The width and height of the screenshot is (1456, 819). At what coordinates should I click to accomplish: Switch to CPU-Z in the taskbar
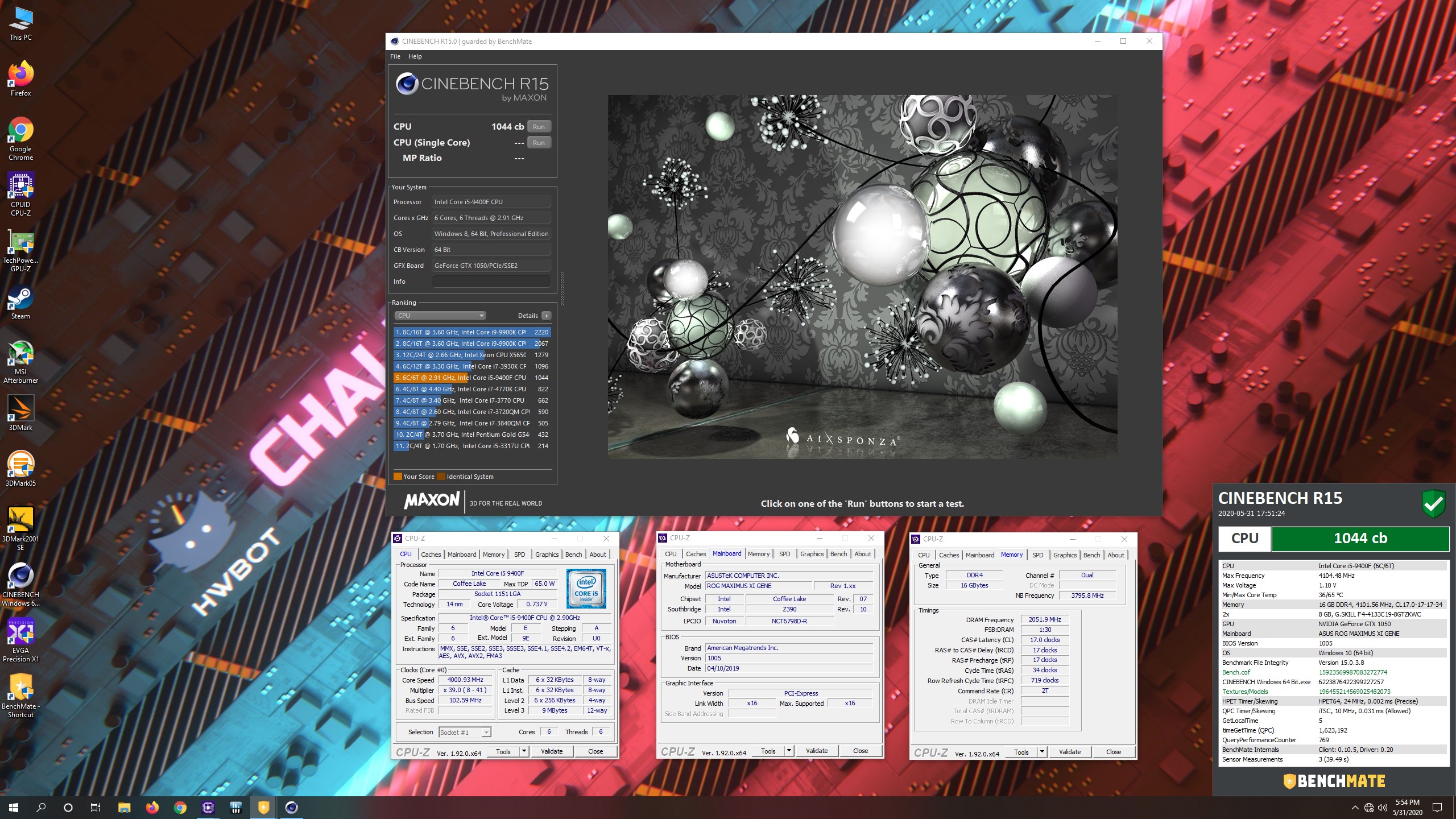click(208, 808)
